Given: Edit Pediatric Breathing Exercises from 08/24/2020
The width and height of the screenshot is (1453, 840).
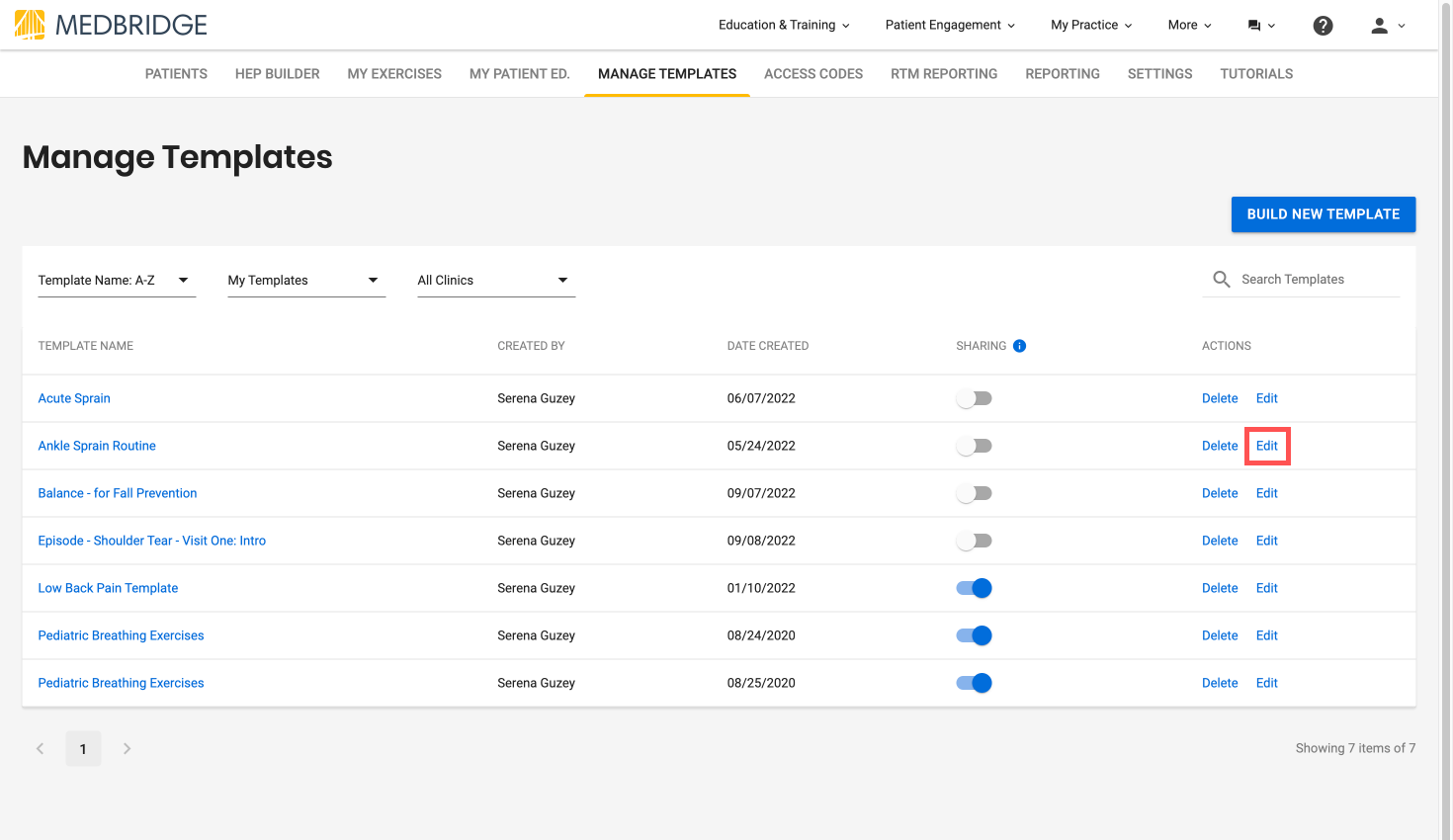Looking at the screenshot, I should coord(1267,635).
